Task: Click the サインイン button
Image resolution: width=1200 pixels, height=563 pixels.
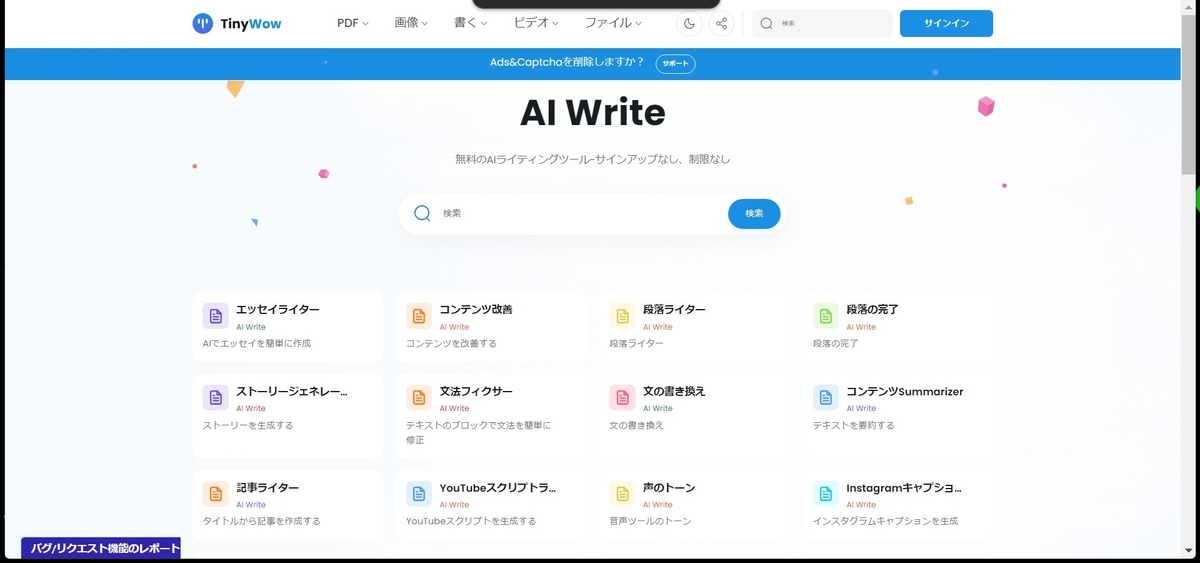Action: (946, 23)
